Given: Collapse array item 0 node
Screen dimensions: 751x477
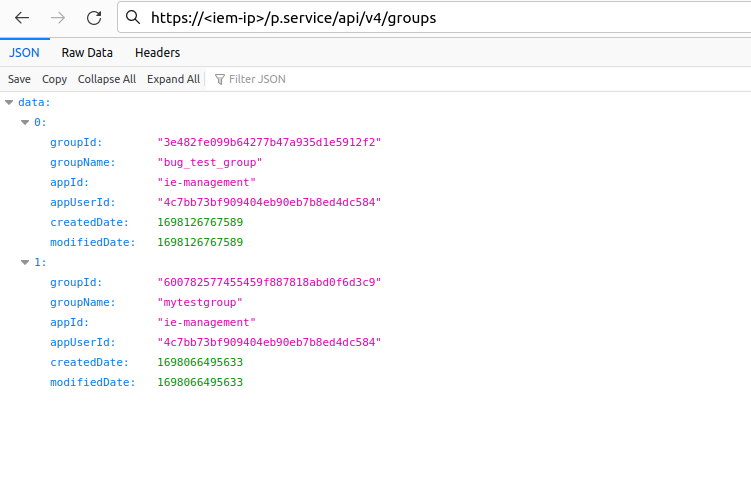Looking at the screenshot, I should tap(25, 122).
